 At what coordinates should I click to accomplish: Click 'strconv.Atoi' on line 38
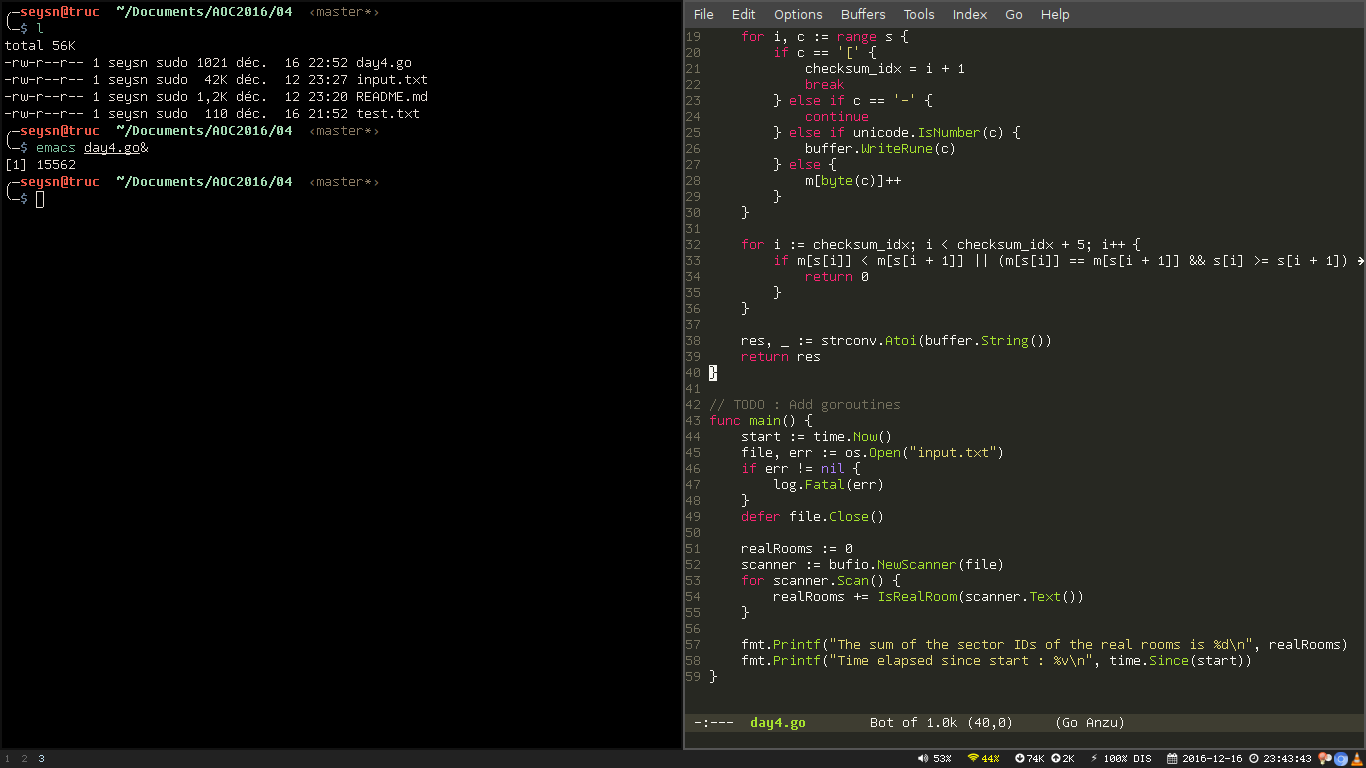869,341
